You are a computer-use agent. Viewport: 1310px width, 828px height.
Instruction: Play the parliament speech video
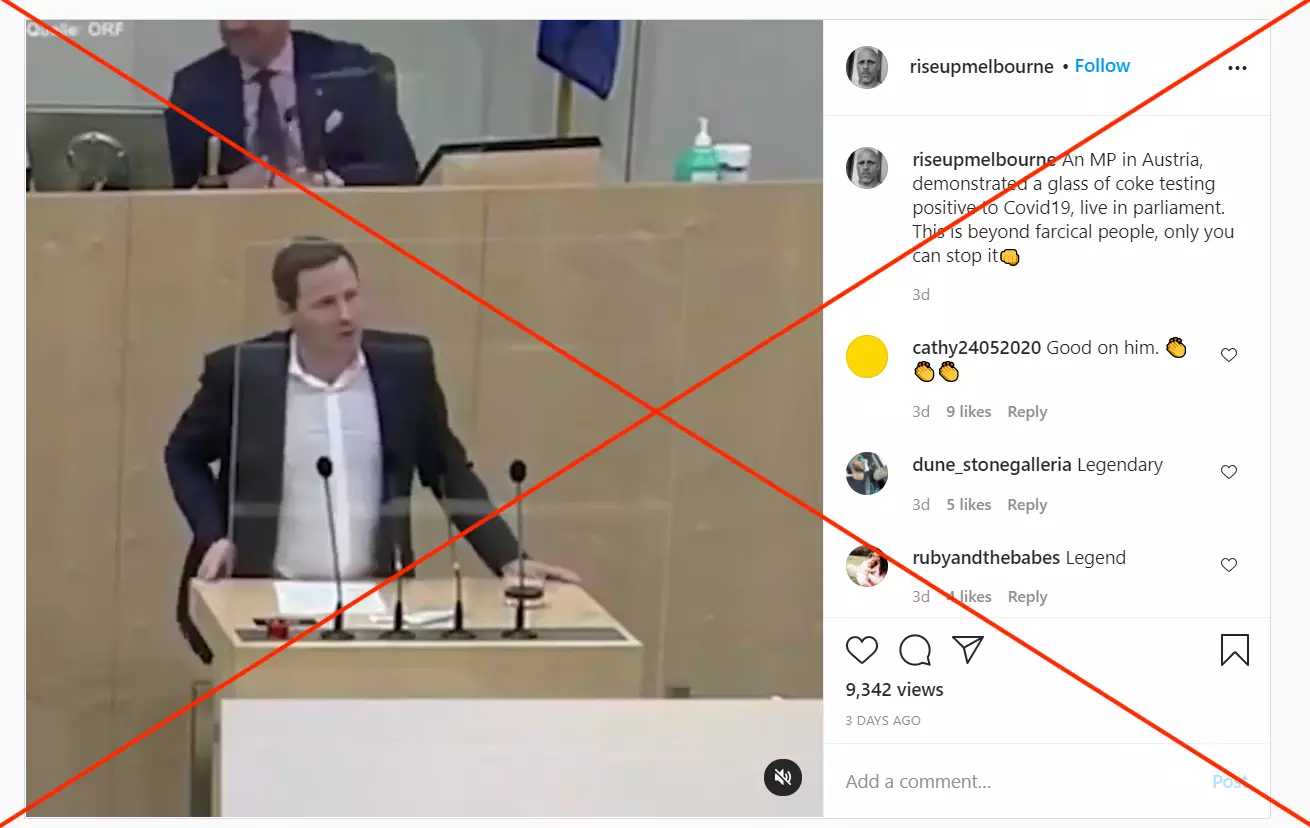tap(424, 418)
